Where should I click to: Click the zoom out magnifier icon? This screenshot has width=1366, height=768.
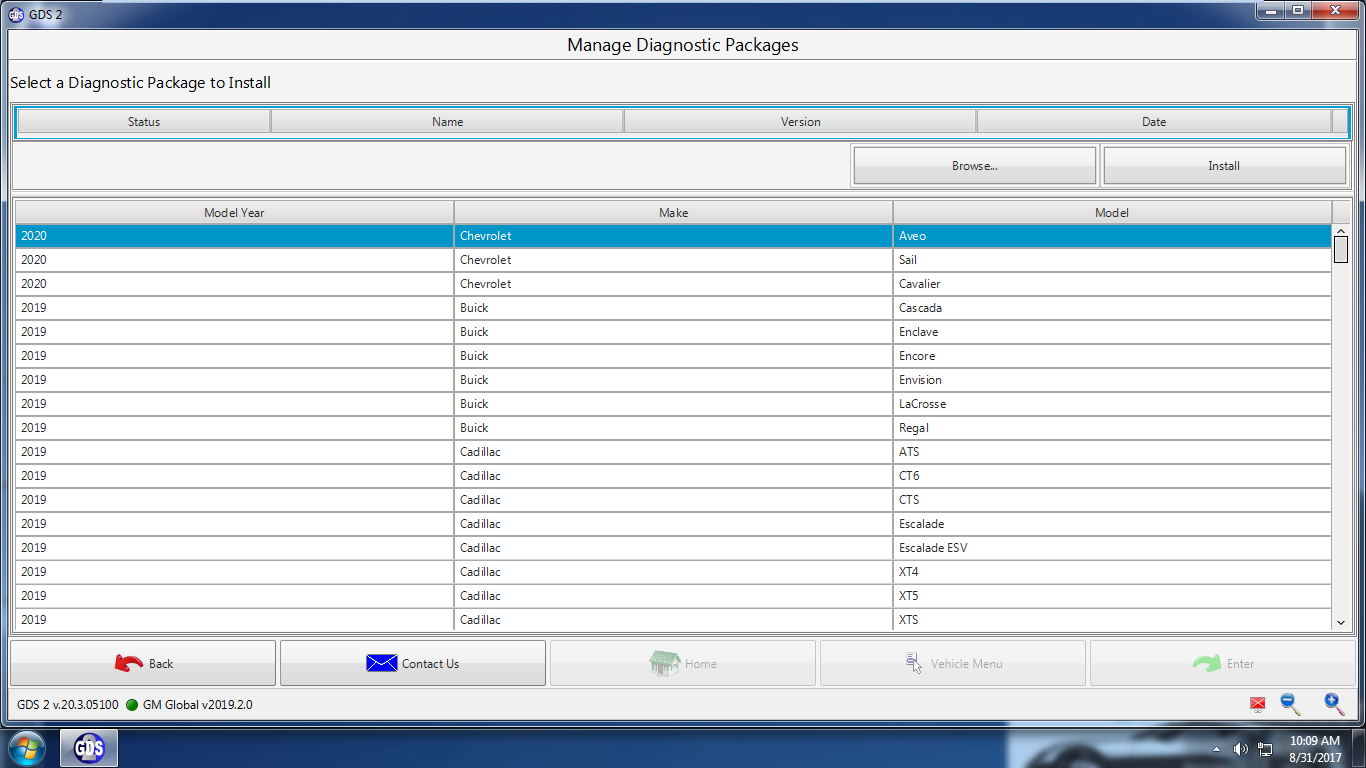coord(1291,704)
